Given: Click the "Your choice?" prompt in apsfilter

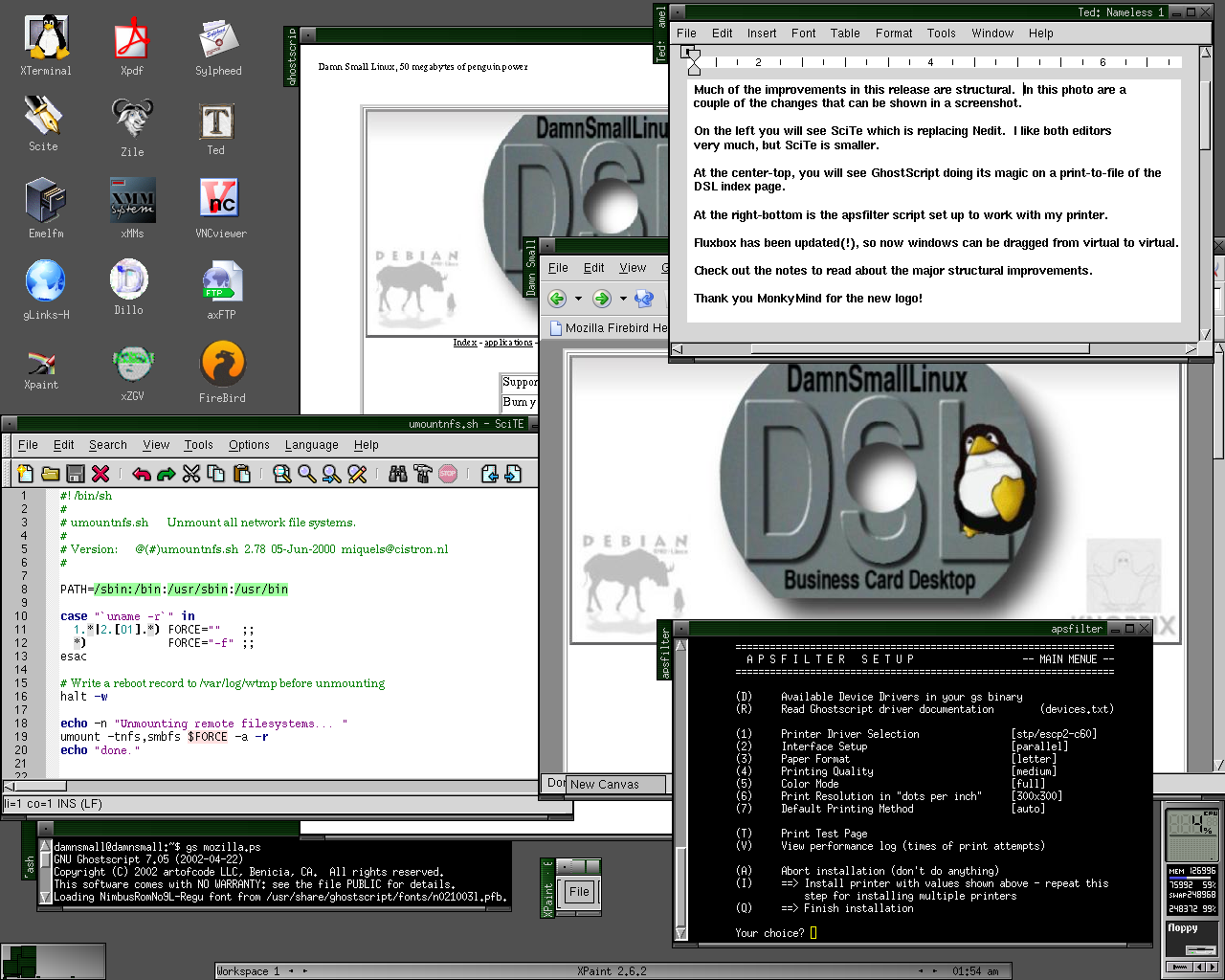Looking at the screenshot, I should [x=769, y=933].
